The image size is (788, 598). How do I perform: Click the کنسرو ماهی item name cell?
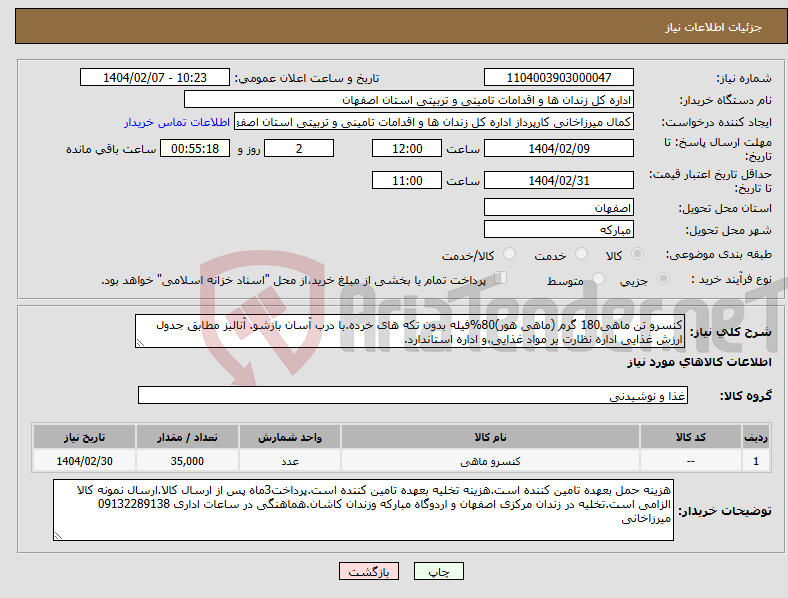point(490,461)
